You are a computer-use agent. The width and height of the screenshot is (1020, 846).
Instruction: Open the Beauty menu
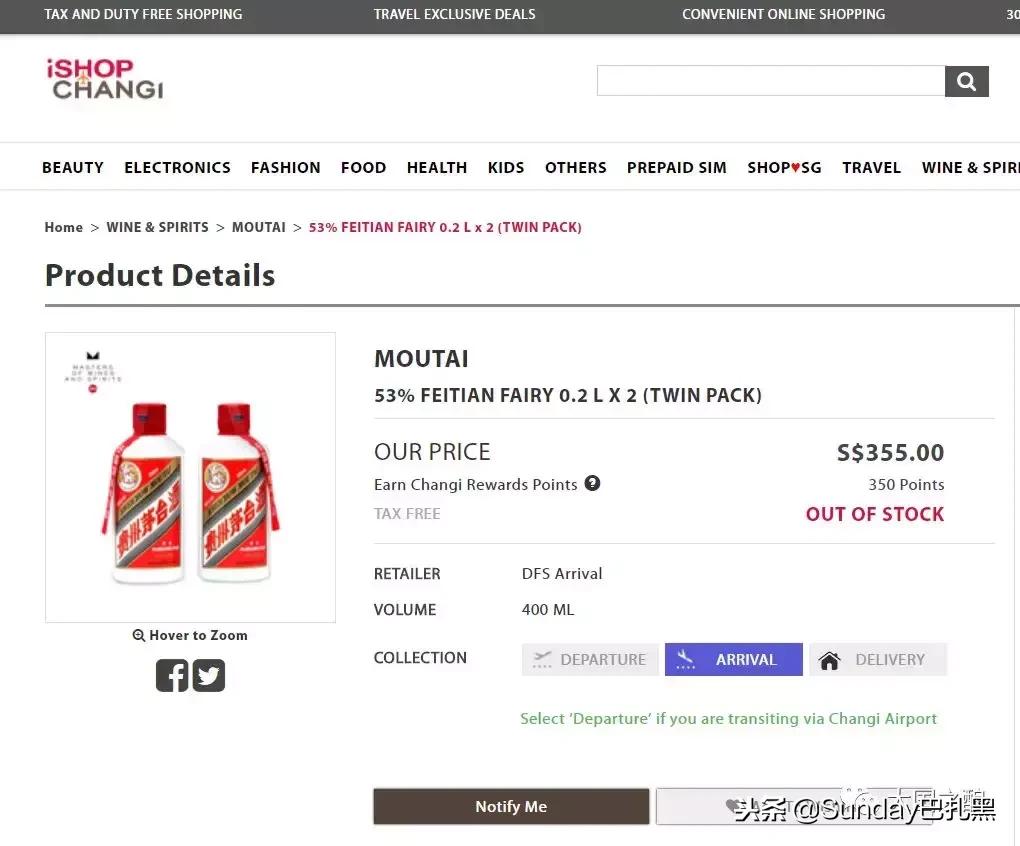[73, 167]
